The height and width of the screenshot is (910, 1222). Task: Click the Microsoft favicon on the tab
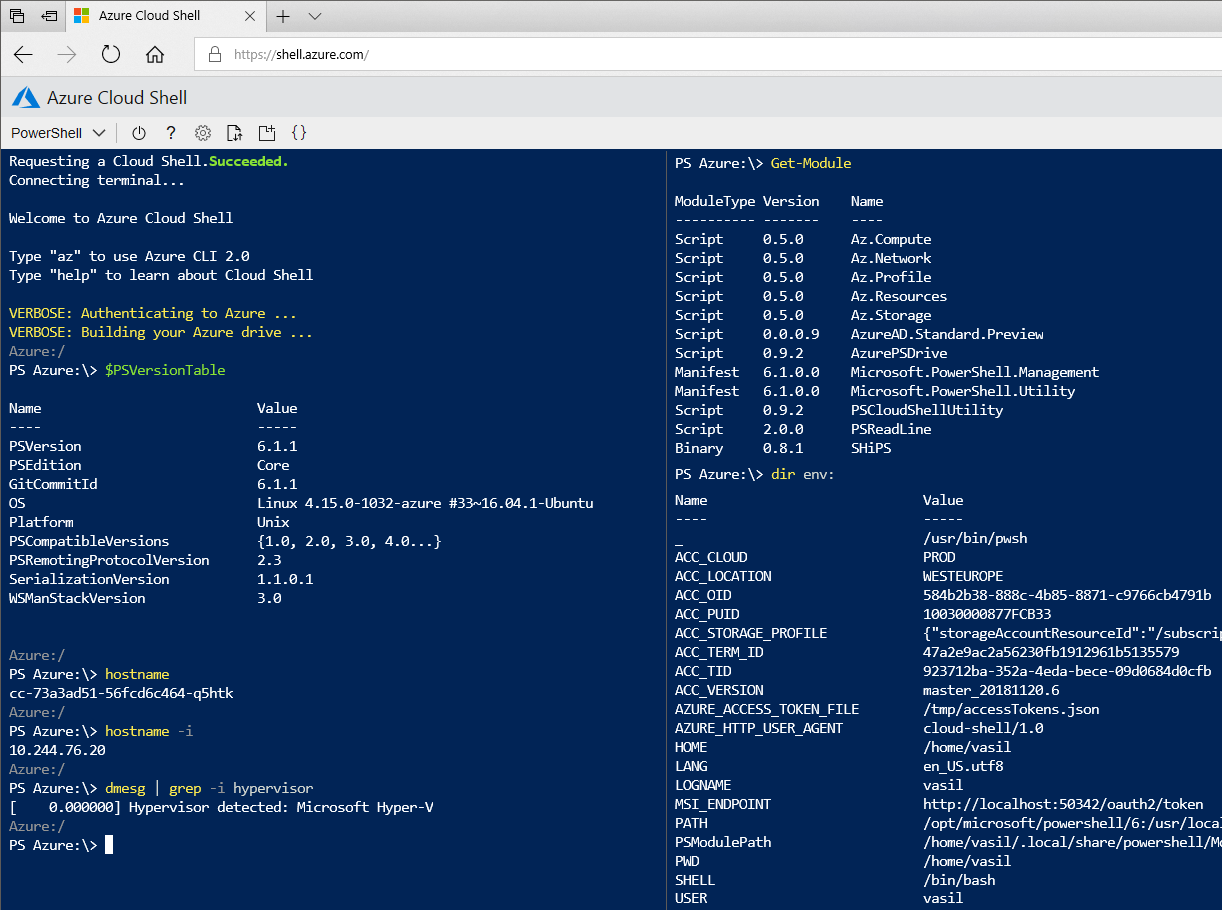[x=81, y=16]
